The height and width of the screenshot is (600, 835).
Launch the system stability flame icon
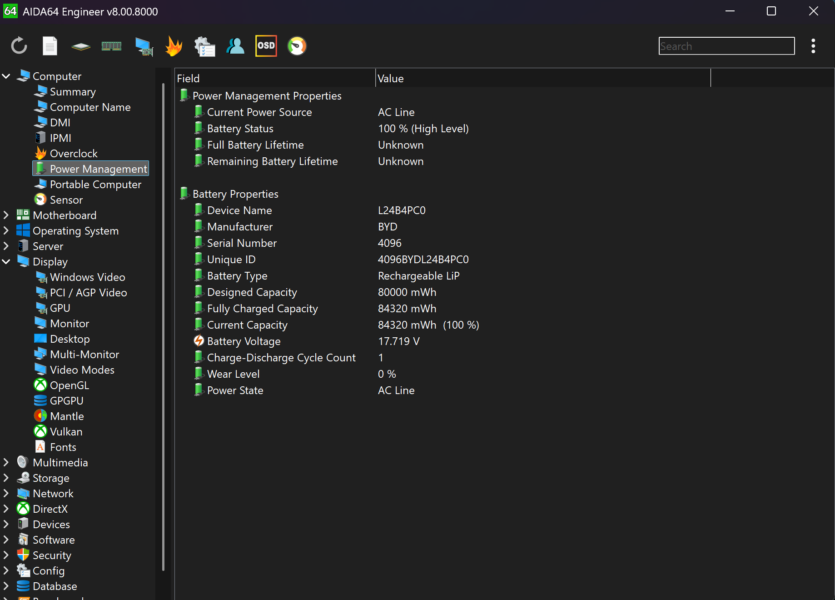coord(174,46)
